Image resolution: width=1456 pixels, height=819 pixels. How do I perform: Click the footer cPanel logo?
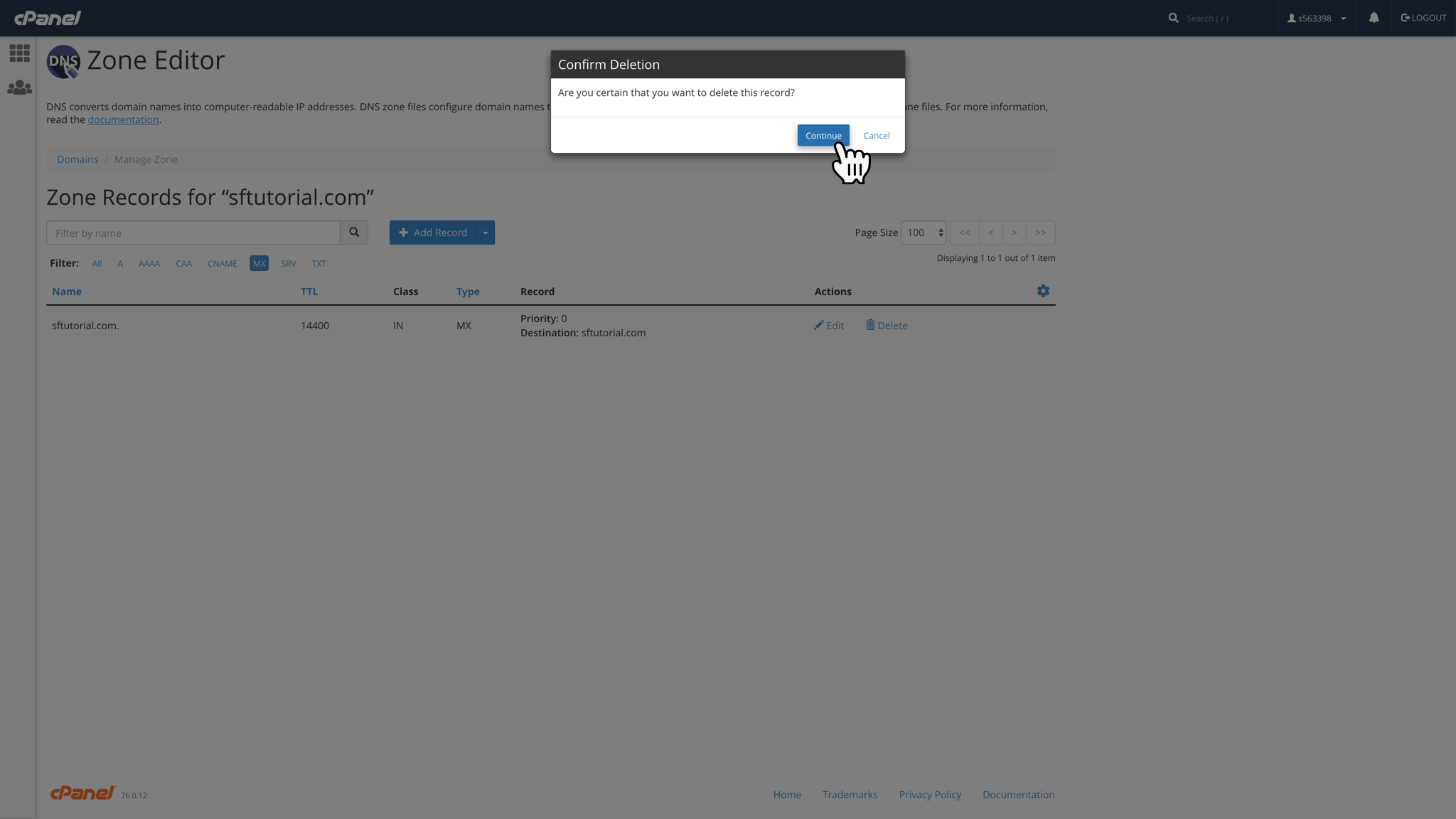click(83, 793)
